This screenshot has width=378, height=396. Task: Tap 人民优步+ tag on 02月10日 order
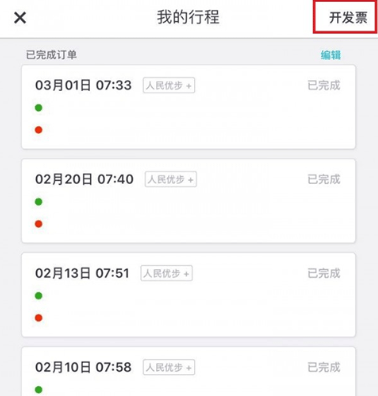[169, 367]
